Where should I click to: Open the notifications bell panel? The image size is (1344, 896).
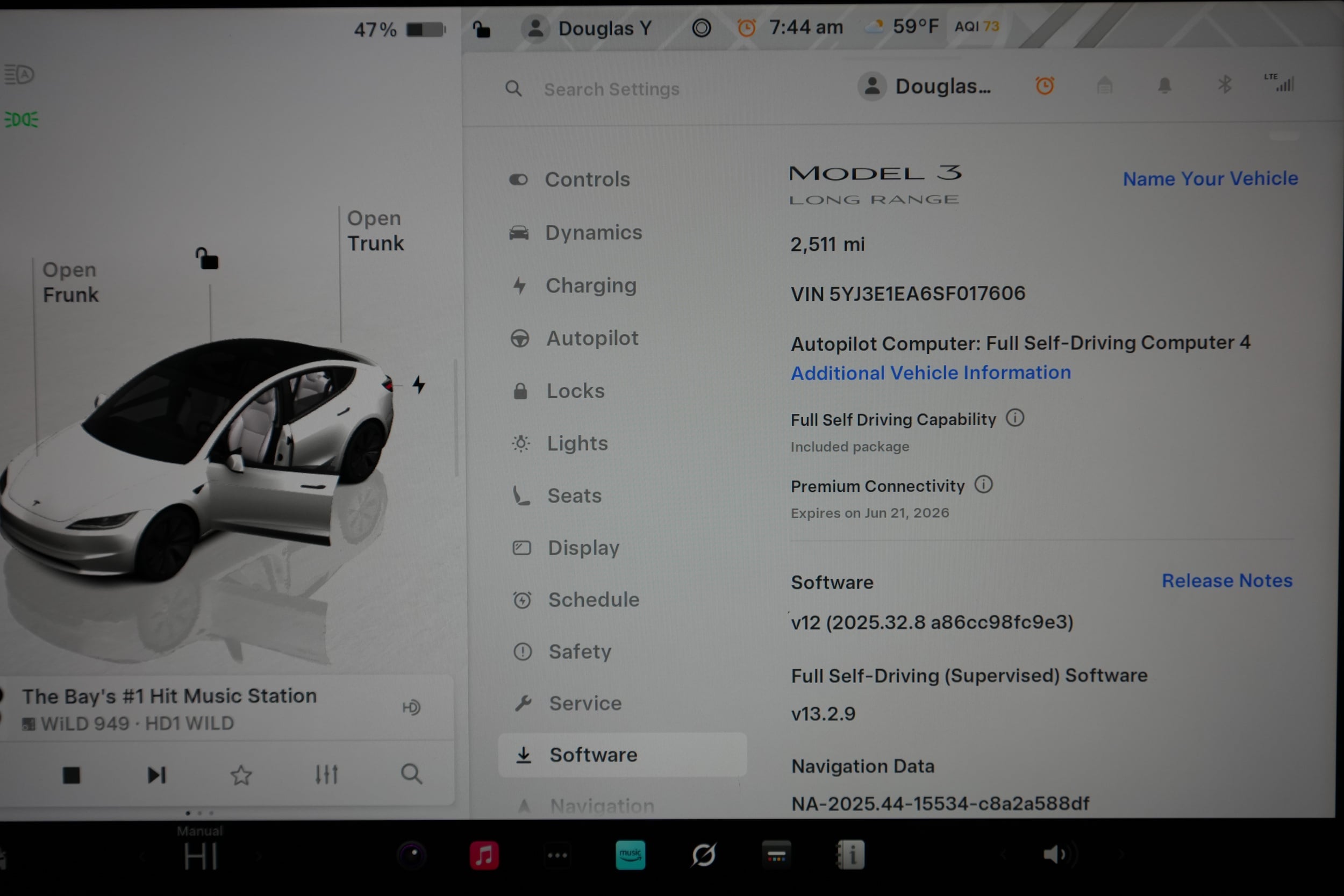1165,85
